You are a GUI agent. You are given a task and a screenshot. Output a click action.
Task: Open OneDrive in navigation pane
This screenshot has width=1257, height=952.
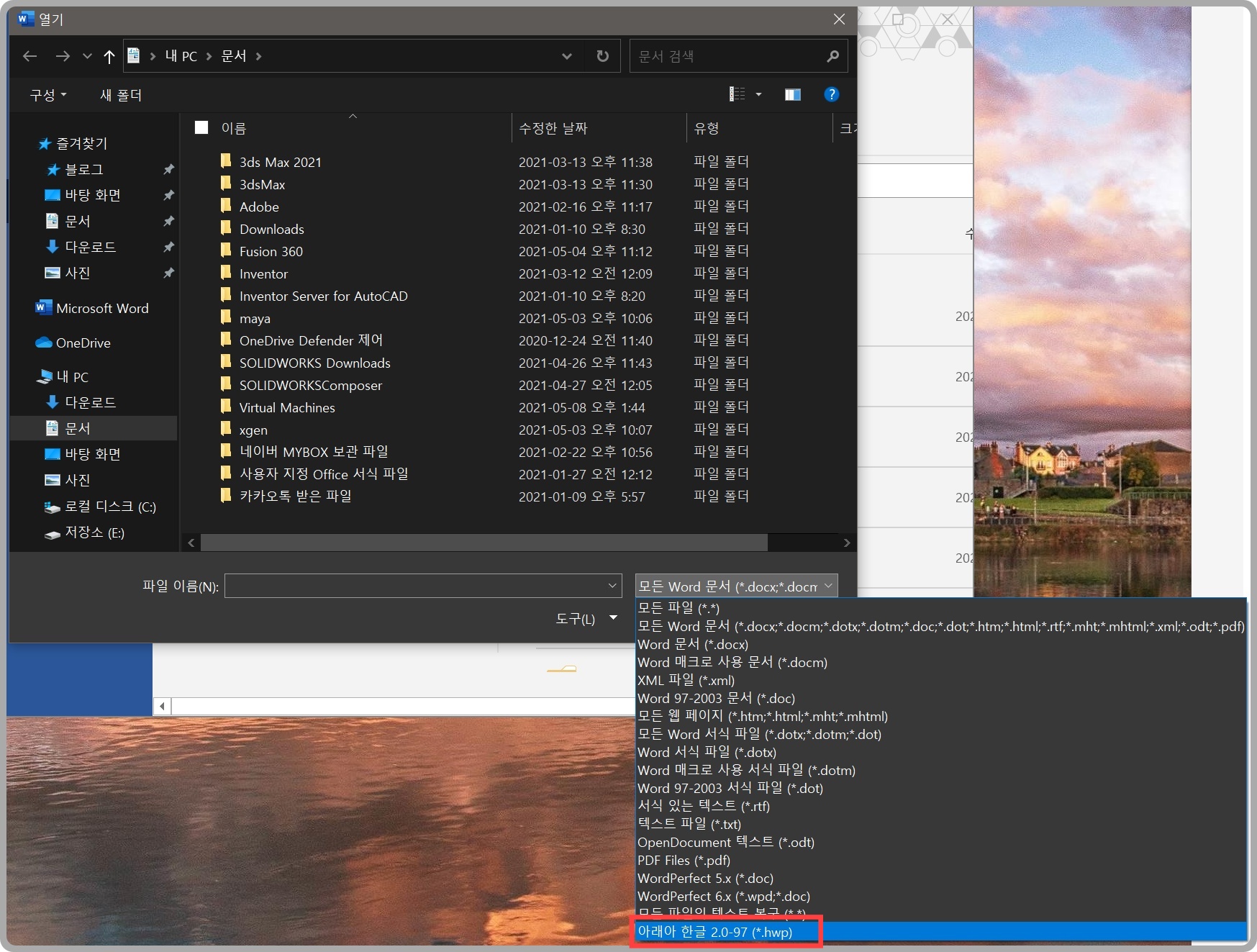tap(83, 343)
